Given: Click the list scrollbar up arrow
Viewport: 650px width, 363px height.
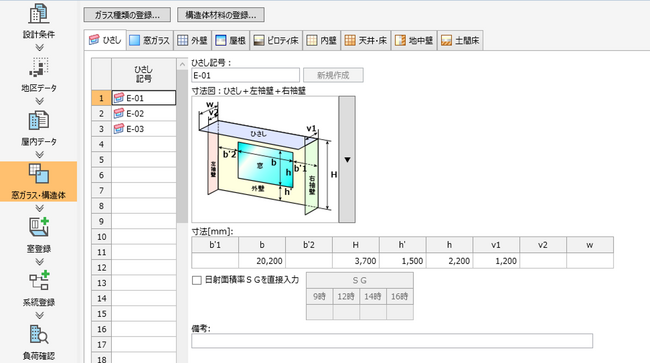Looking at the screenshot, I should (x=182, y=64).
